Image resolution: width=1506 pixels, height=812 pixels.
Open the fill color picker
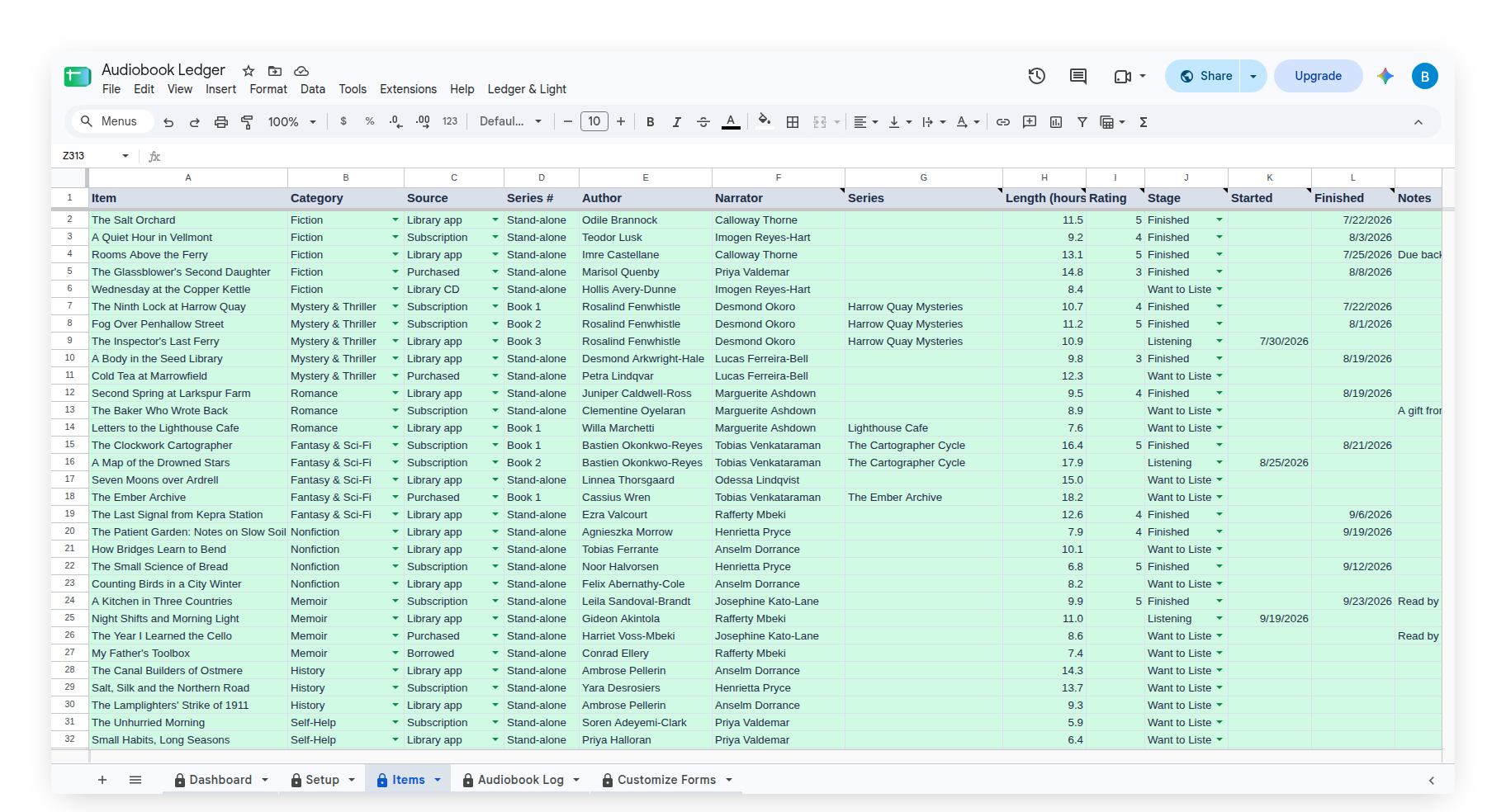click(x=765, y=122)
